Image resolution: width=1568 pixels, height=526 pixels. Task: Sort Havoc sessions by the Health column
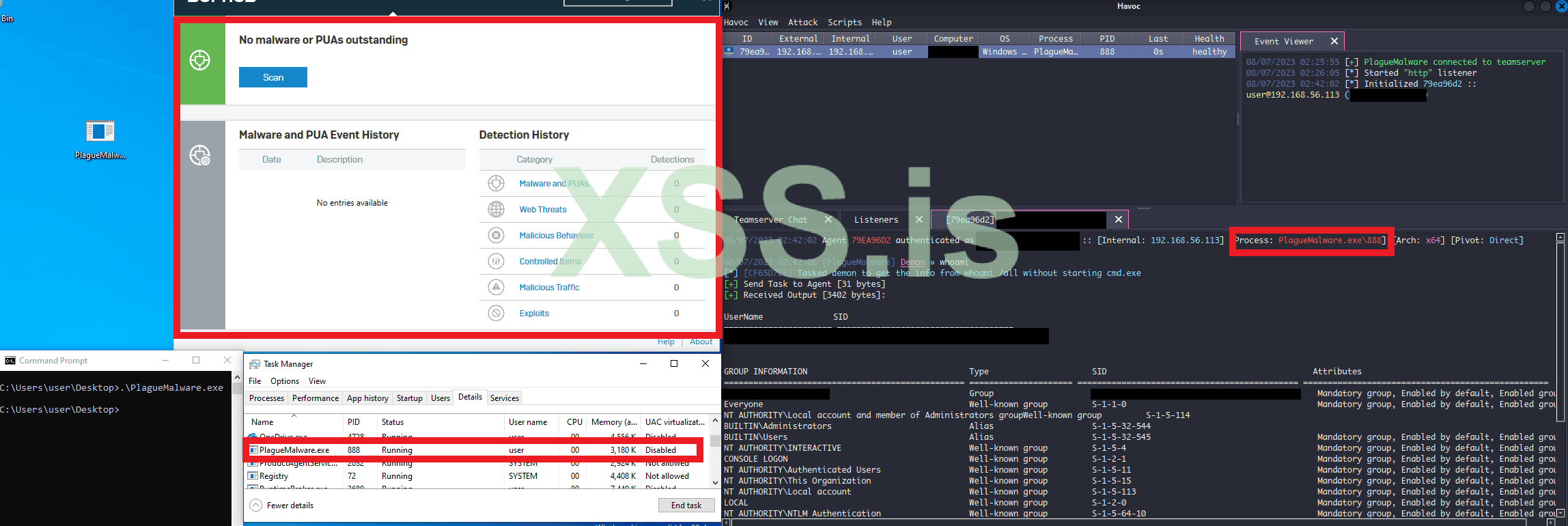pos(1209,39)
